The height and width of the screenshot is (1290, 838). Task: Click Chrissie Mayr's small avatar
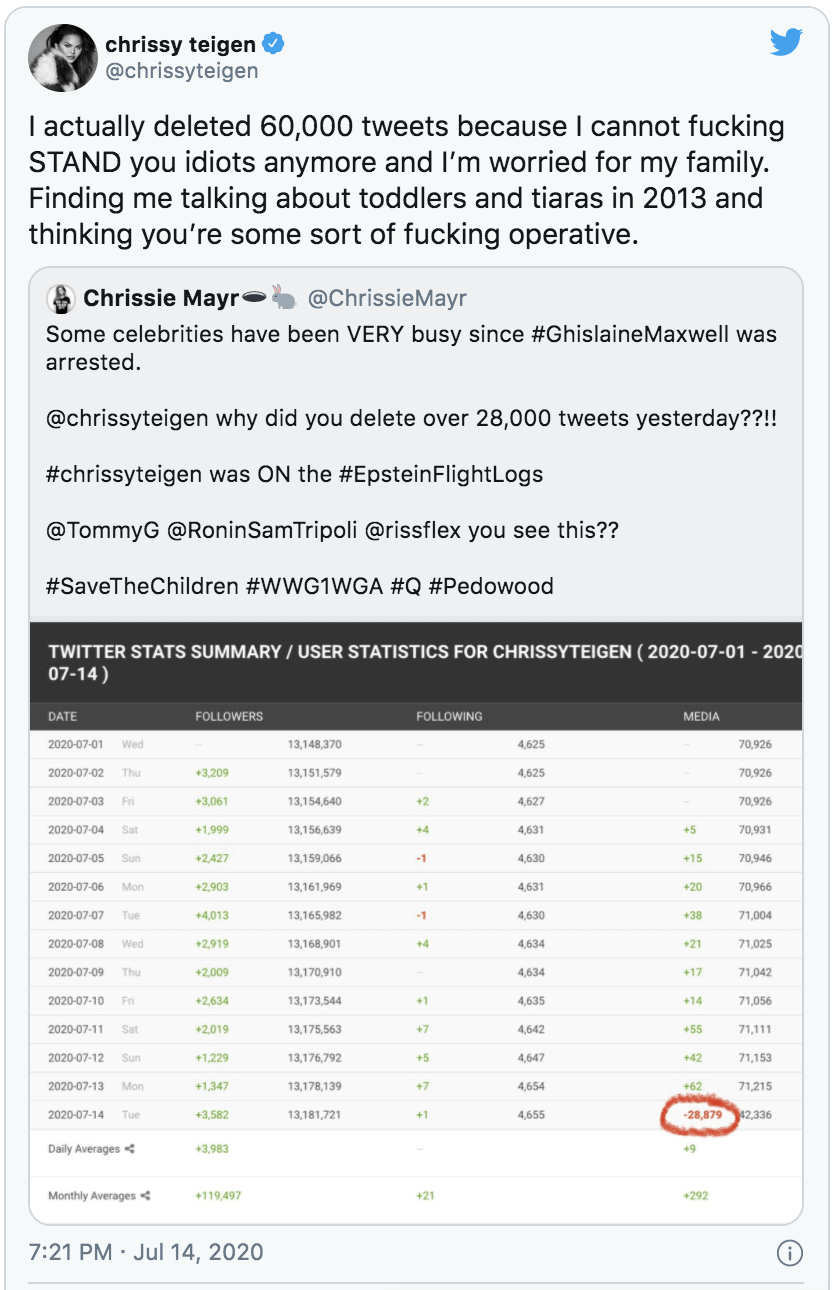pos(61,298)
